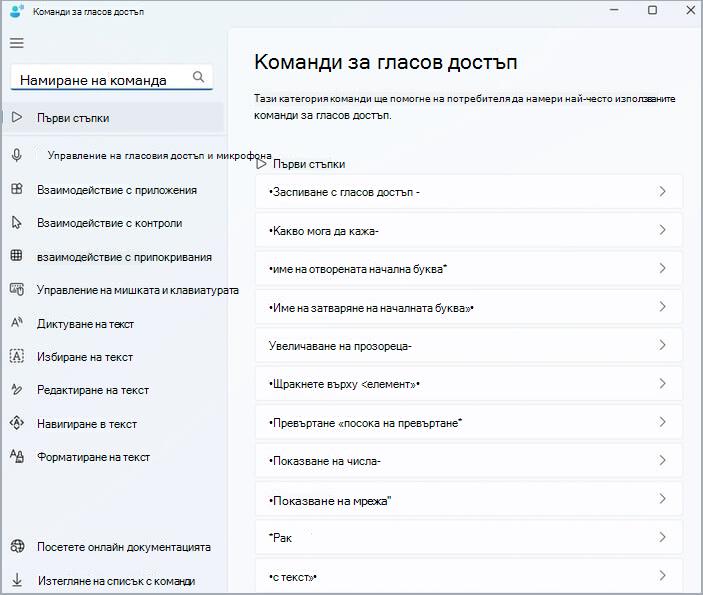Click the voice access app icon in the title bar
703x595 pixels.
point(16,11)
